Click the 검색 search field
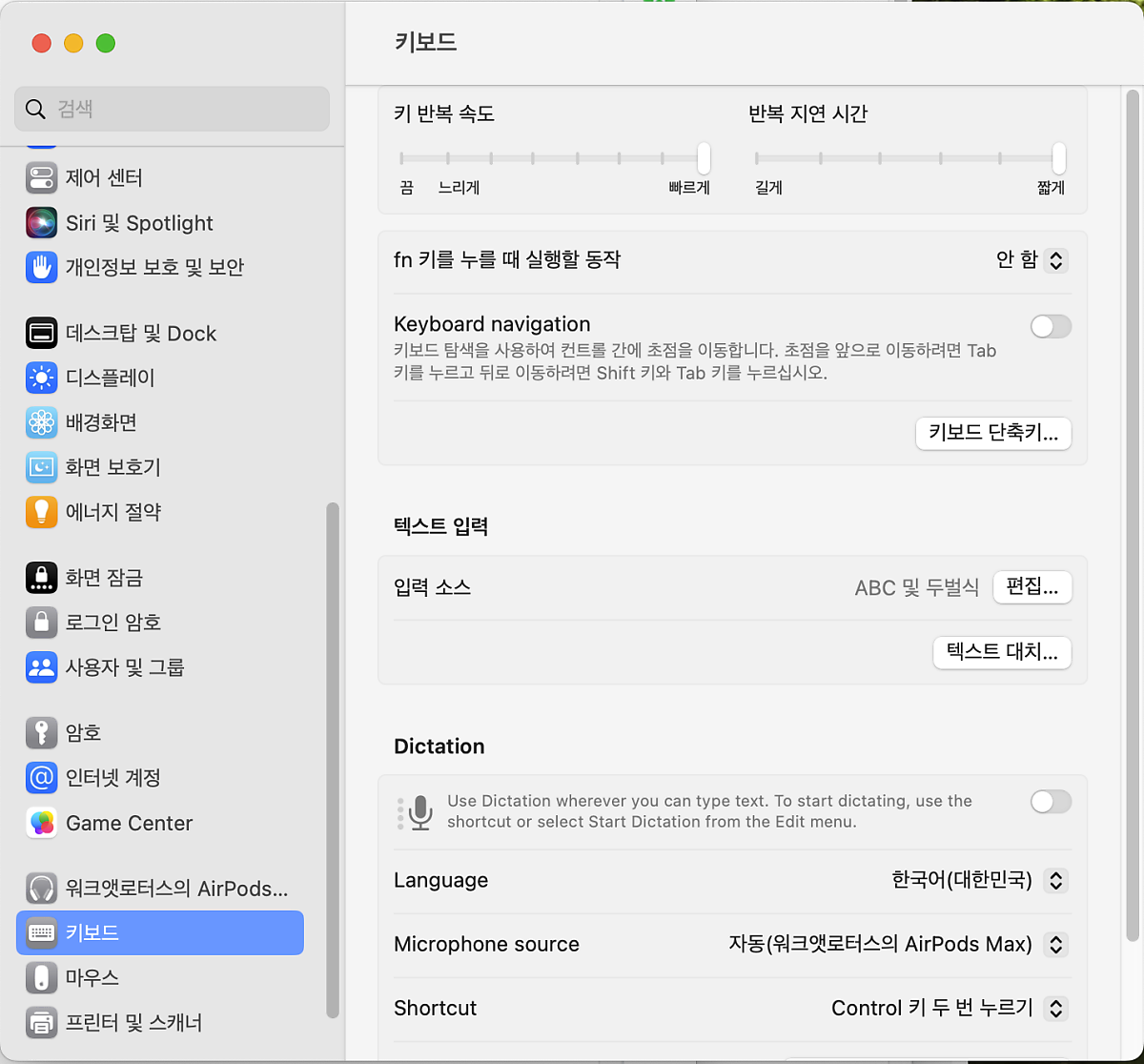 click(x=172, y=109)
